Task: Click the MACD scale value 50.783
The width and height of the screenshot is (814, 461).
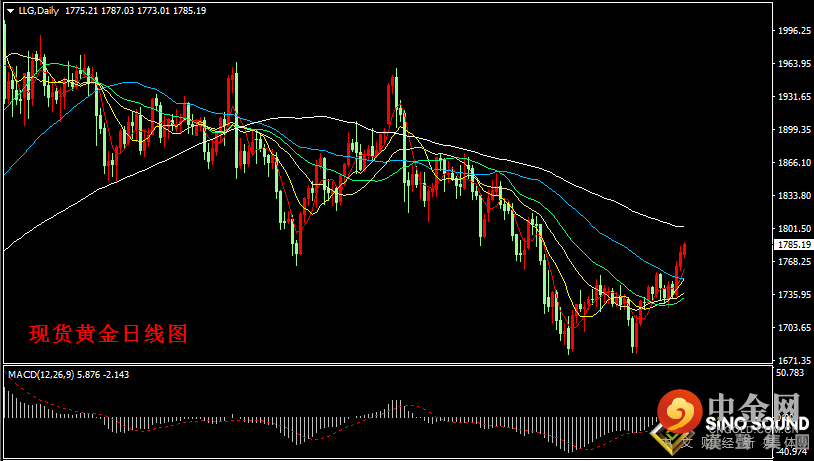Action: (791, 373)
